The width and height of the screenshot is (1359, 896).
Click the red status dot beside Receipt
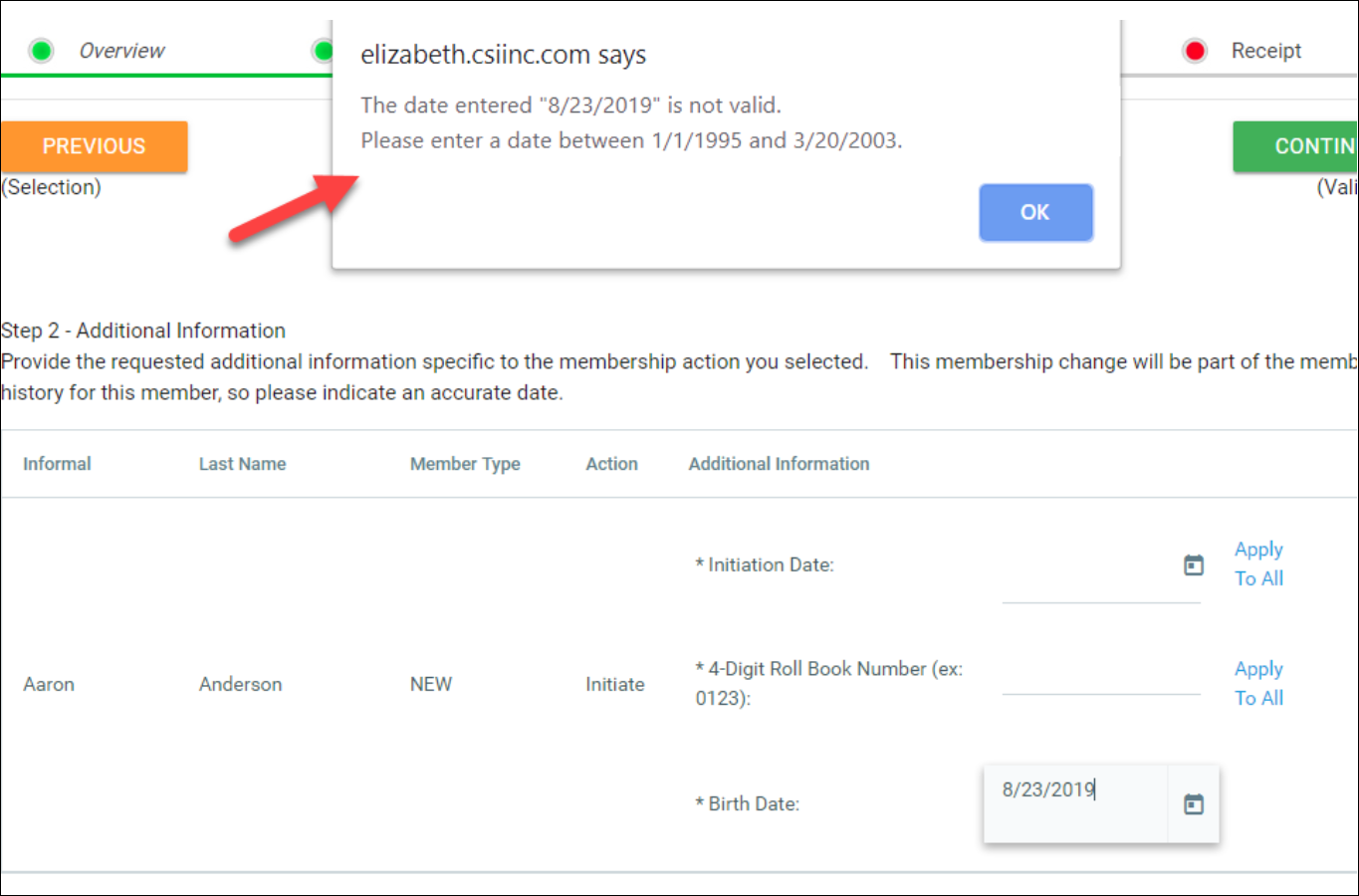[1195, 51]
